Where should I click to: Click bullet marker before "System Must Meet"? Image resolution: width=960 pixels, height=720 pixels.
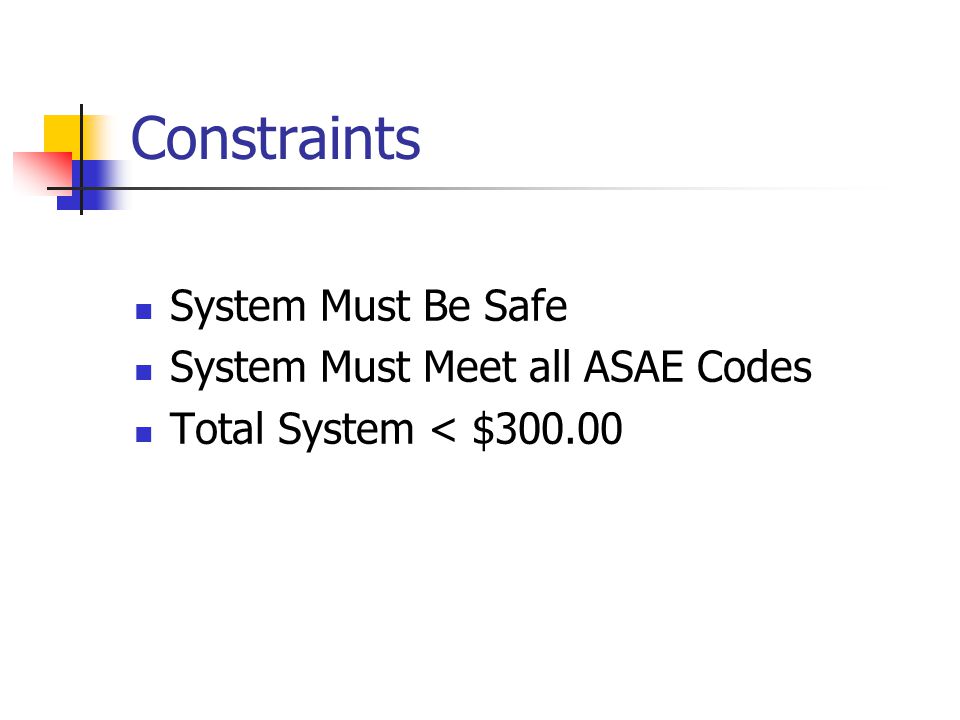143,372
